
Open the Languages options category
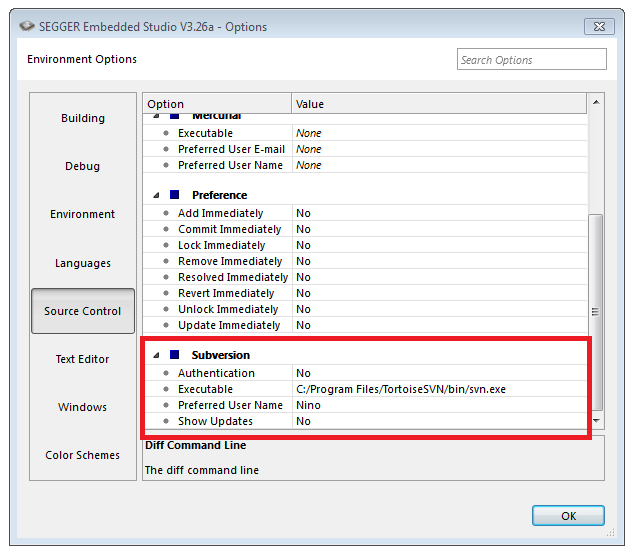tap(83, 263)
